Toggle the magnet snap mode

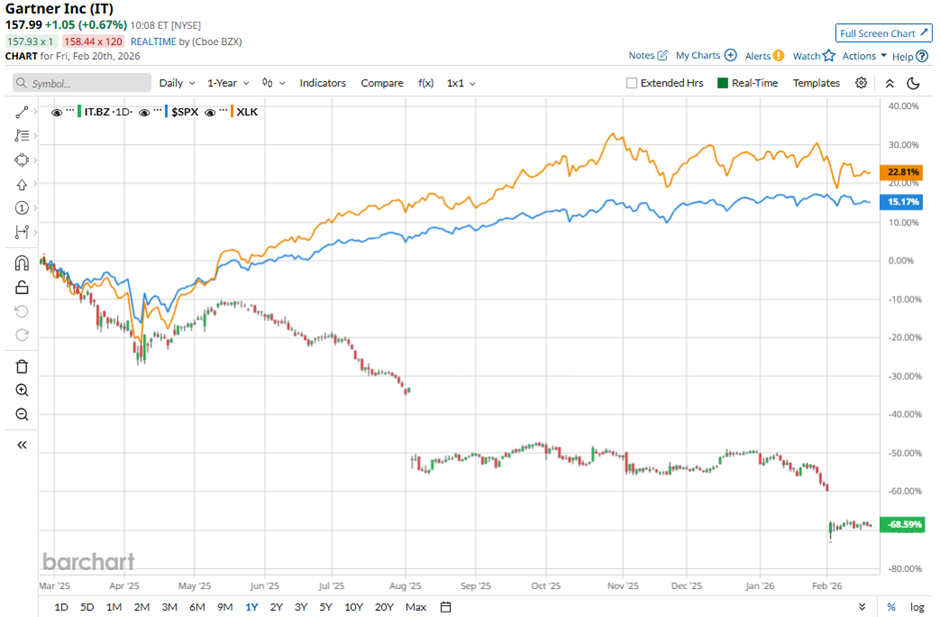click(22, 263)
